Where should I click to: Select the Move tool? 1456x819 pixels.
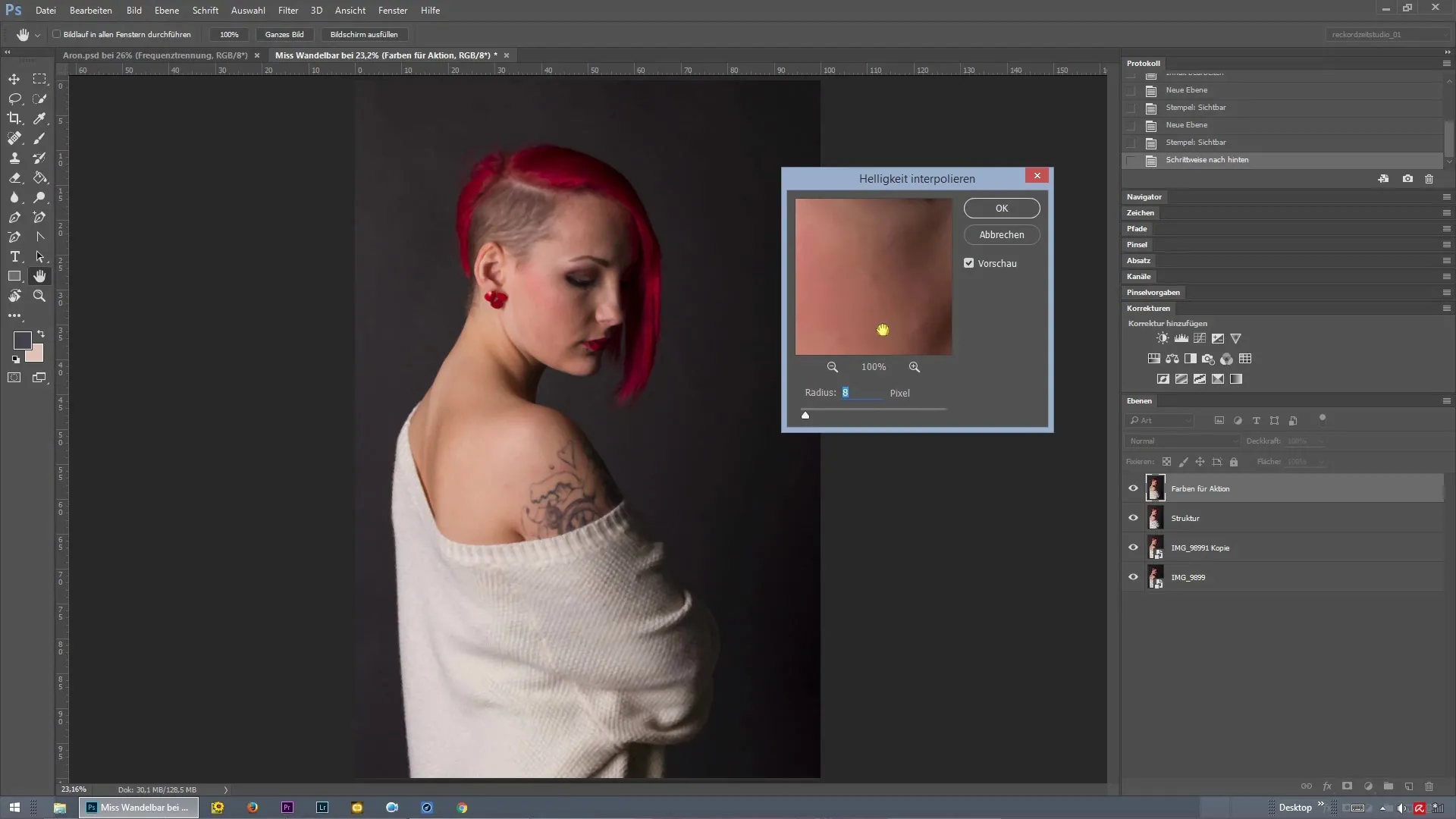pos(14,79)
